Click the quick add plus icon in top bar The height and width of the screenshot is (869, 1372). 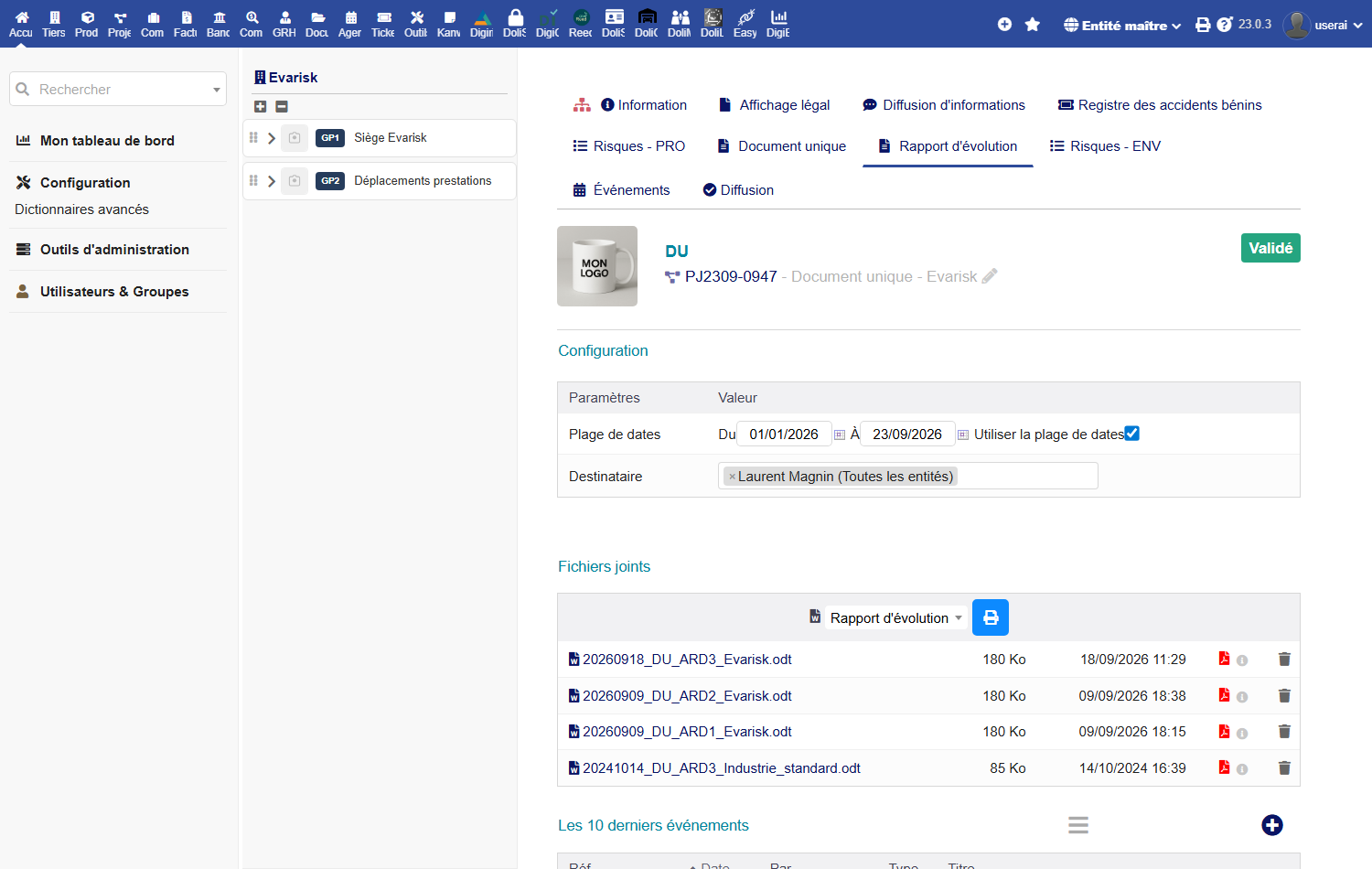pyautogui.click(x=1004, y=25)
